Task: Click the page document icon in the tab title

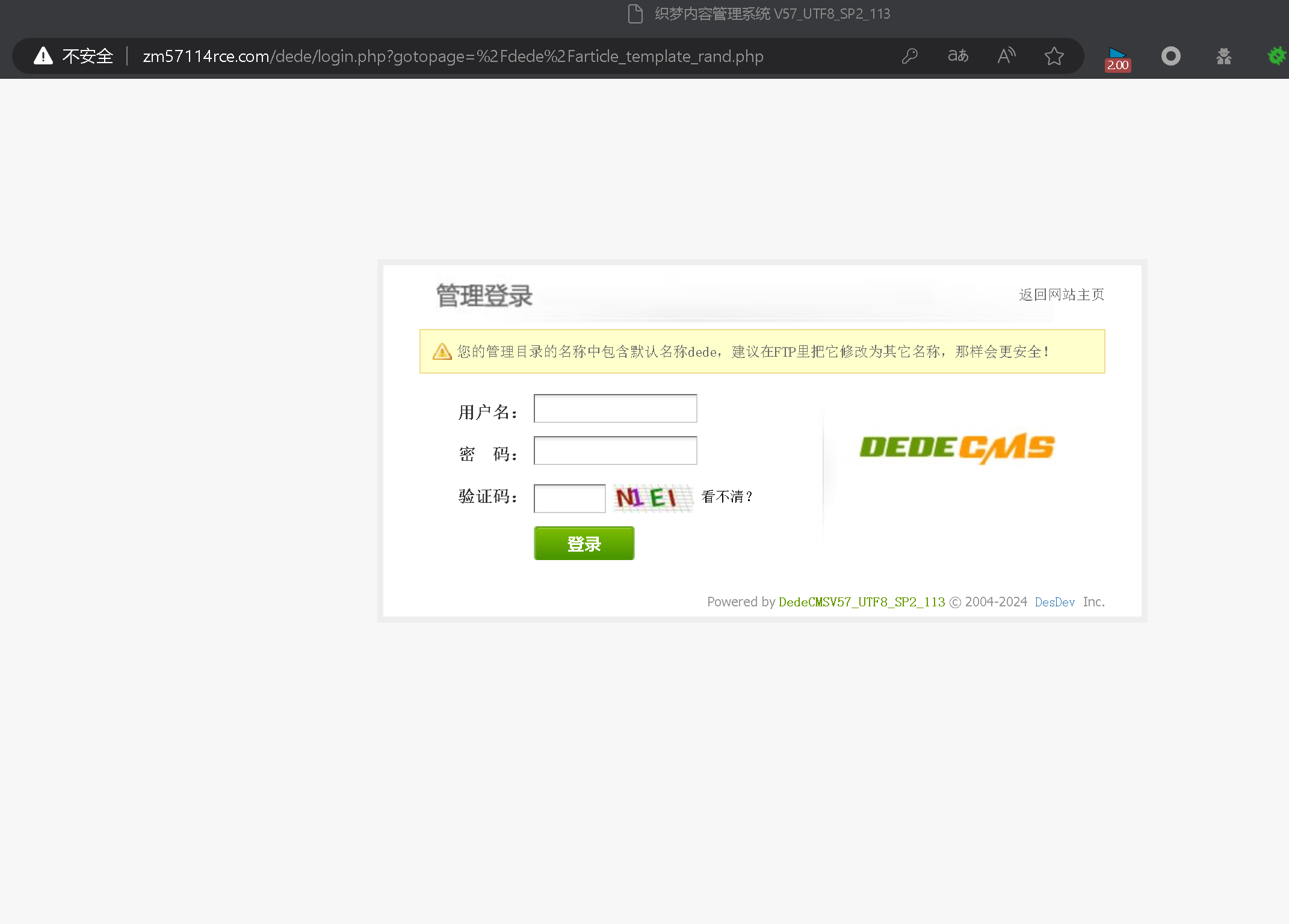Action: coord(635,13)
